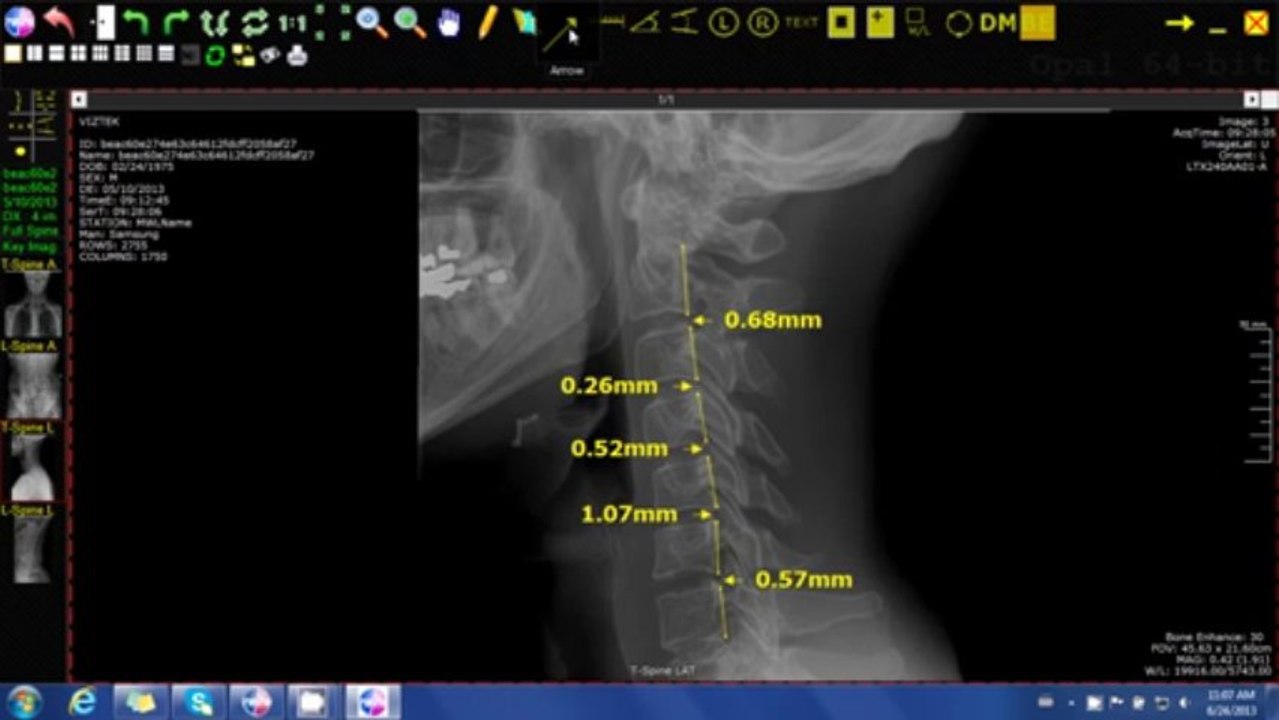Click the yellow circle ROI tool
Screen dimensions: 1279x720
pos(958,22)
